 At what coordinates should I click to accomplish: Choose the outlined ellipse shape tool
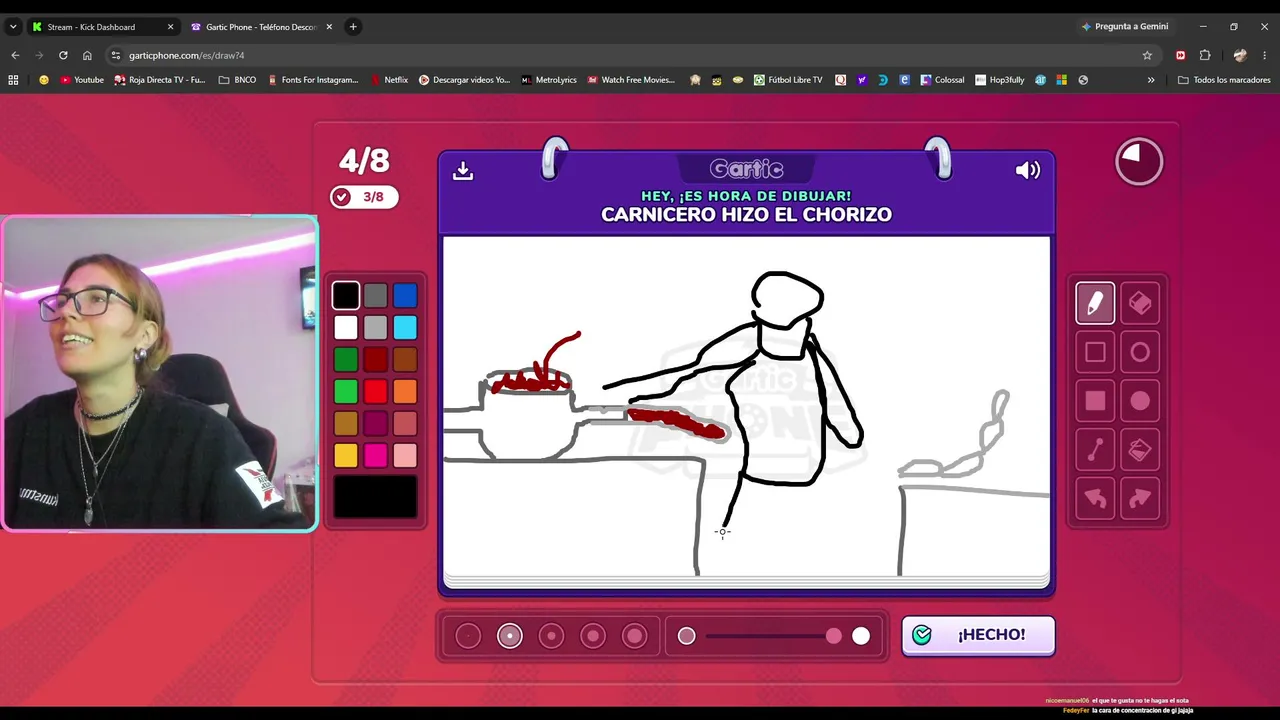[1140, 352]
